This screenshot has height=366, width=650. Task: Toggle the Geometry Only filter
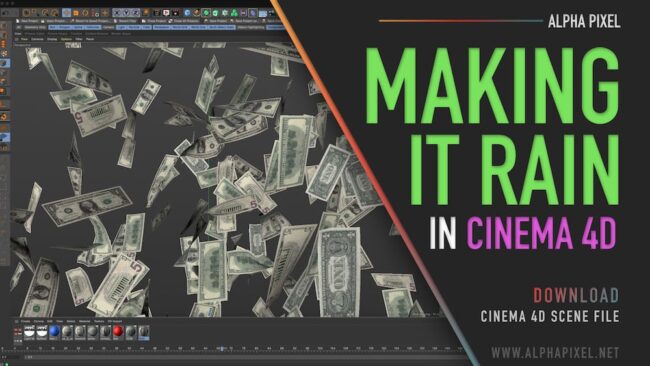click(x=35, y=27)
